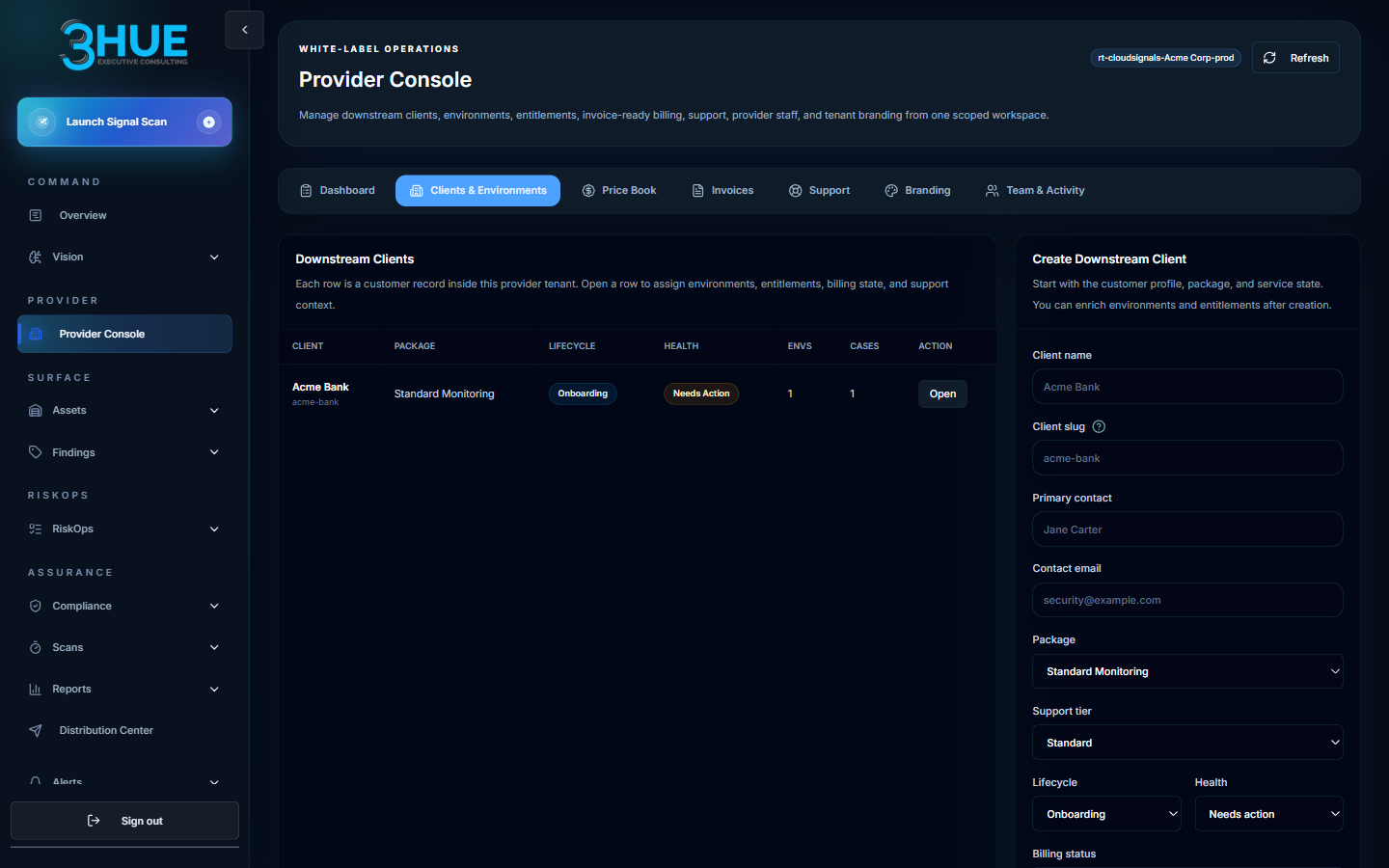Click the Primary contact input field
The height and width of the screenshot is (868, 1389).
(1187, 529)
